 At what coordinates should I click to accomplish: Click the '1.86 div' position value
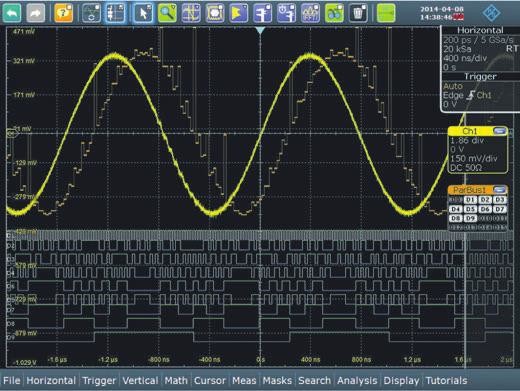(x=467, y=140)
